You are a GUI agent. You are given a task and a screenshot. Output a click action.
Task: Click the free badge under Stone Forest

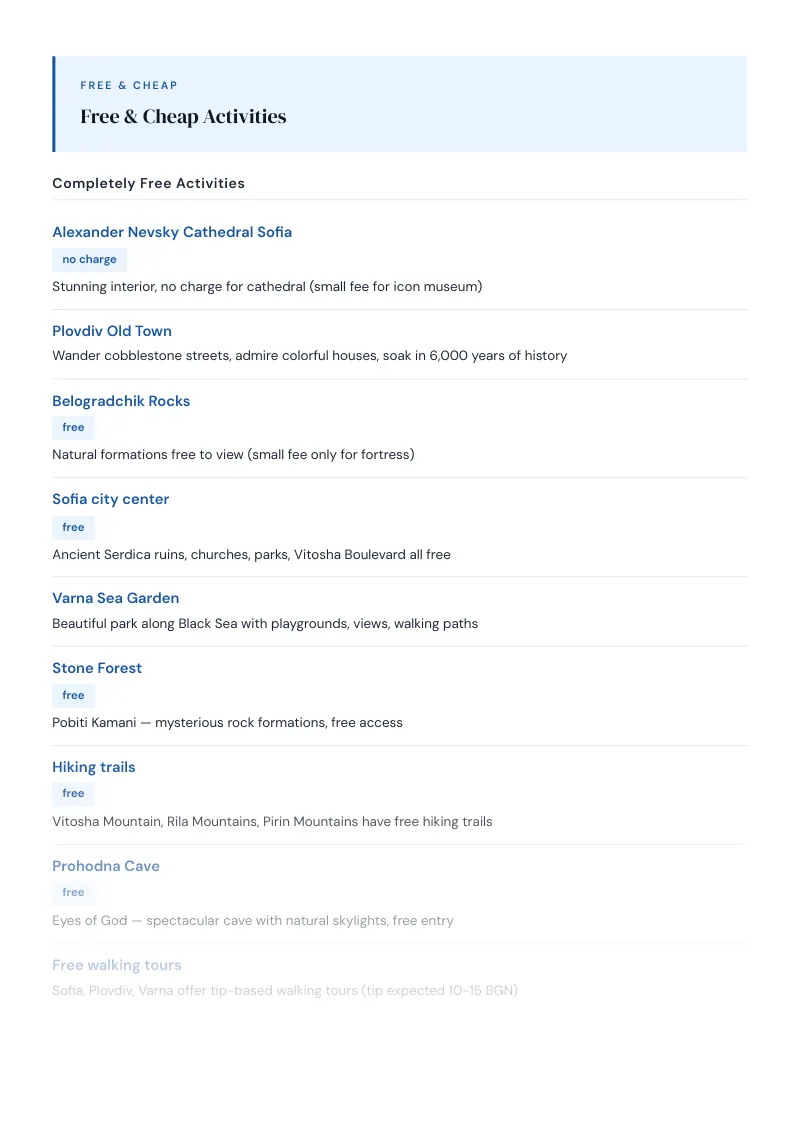(73, 695)
